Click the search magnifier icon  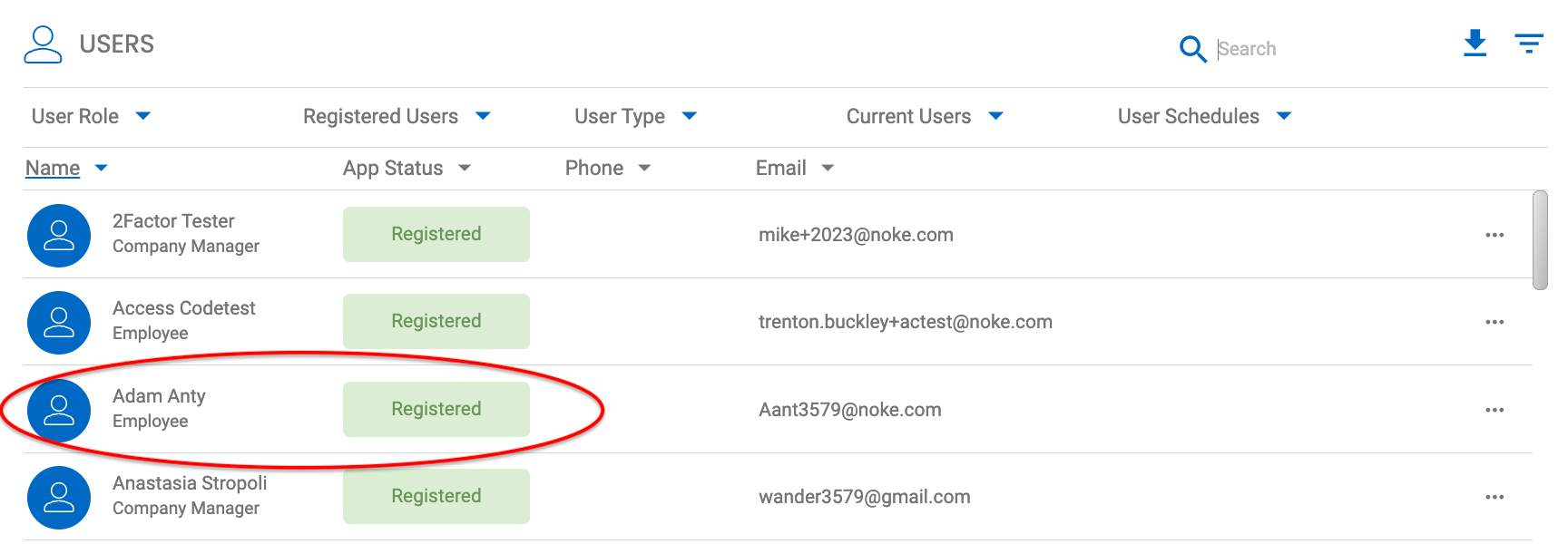click(1192, 48)
